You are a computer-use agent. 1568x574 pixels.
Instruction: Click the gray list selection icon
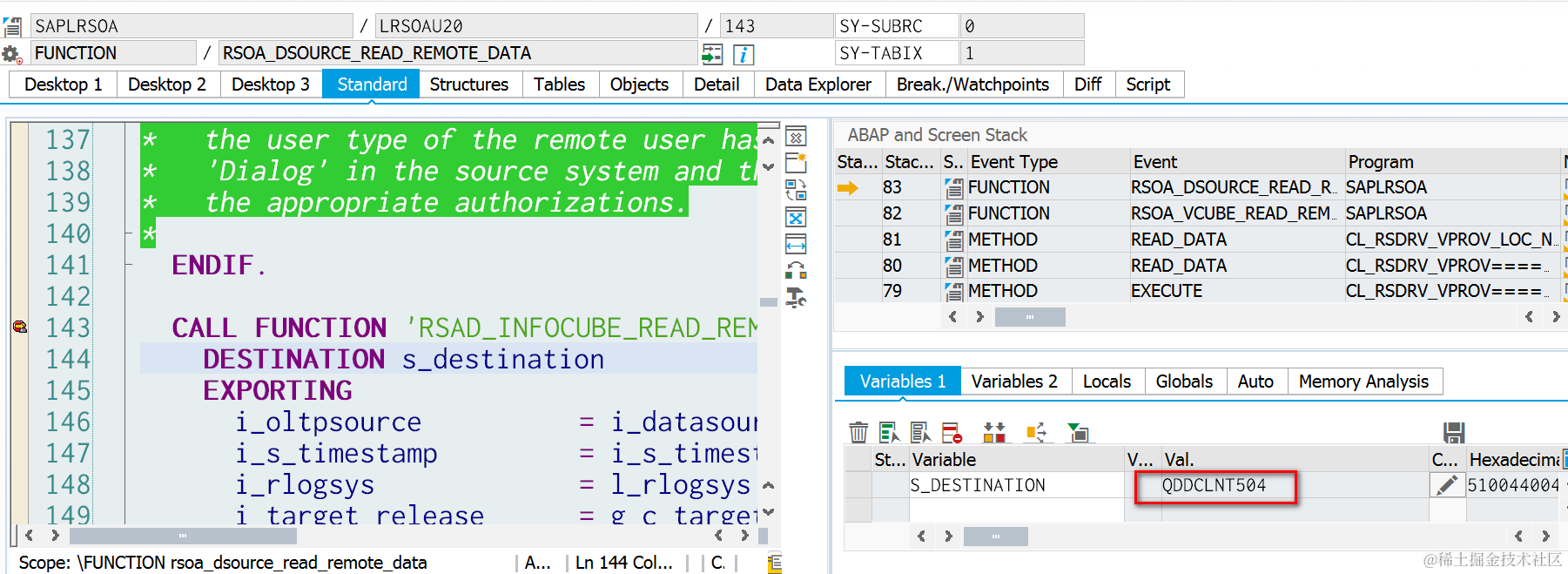pos(920,432)
